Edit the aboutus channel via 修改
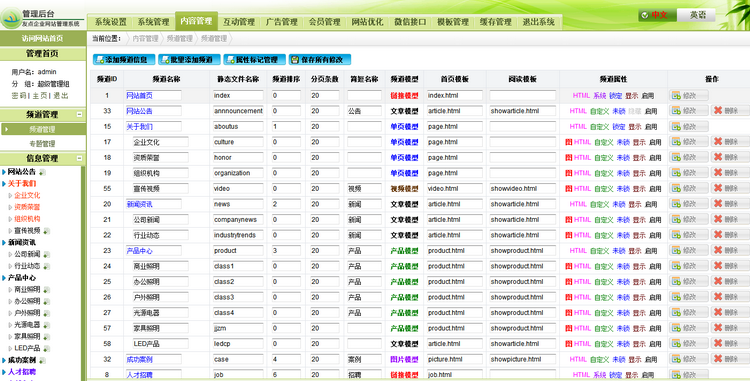The height and width of the screenshot is (381, 750). coord(689,126)
